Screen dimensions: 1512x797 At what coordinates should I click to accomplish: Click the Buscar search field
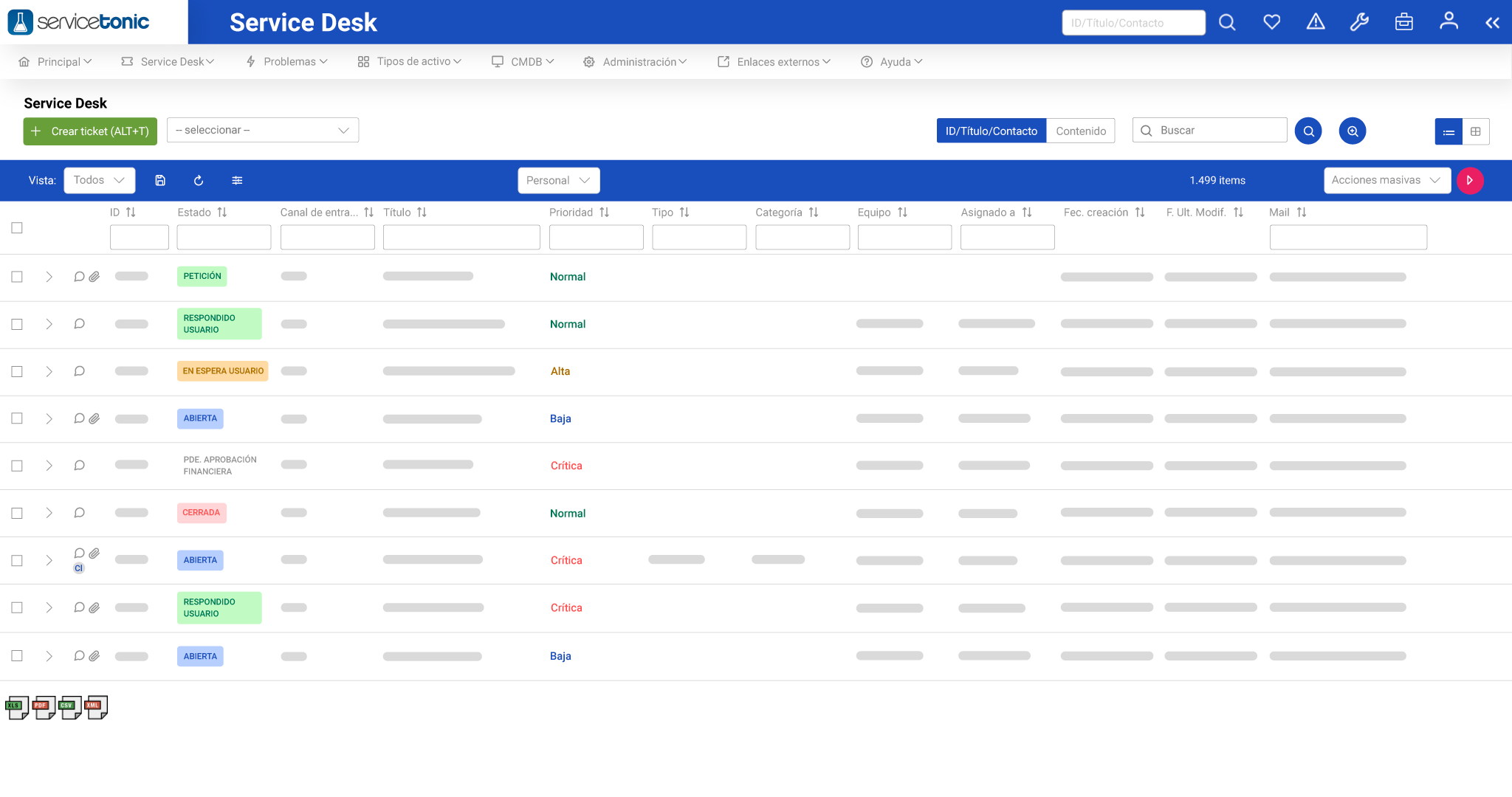tap(1210, 130)
